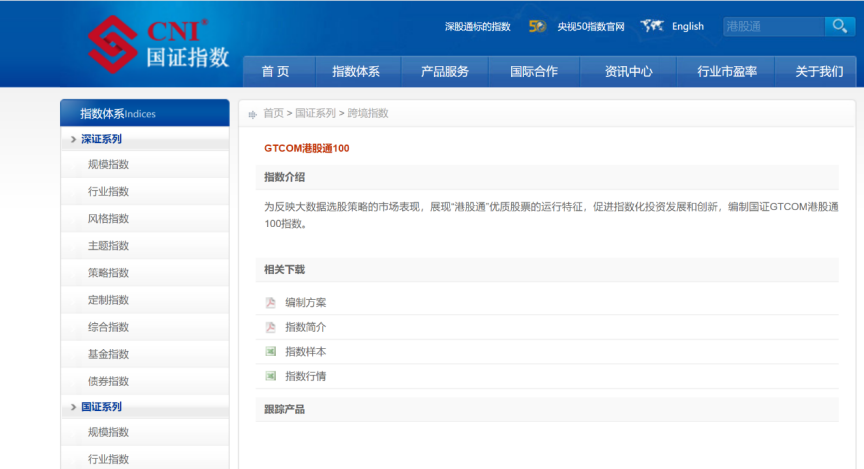
Task: Select 债券指数 in the sidebar
Action: coord(108,381)
